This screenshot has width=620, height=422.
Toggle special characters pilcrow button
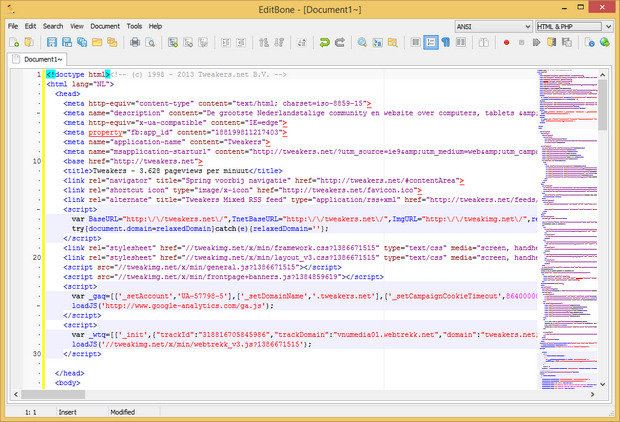tap(446, 42)
